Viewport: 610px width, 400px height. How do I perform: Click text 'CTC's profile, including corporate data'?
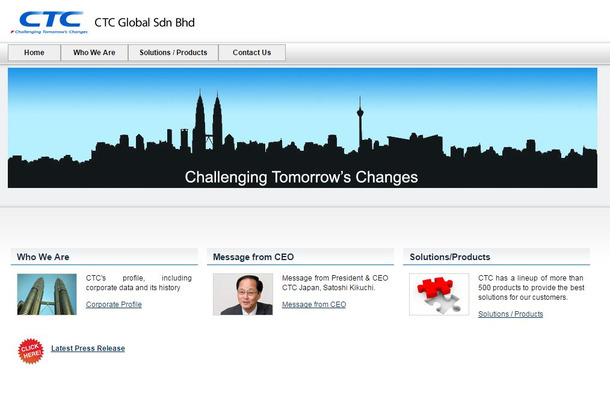click(139, 283)
